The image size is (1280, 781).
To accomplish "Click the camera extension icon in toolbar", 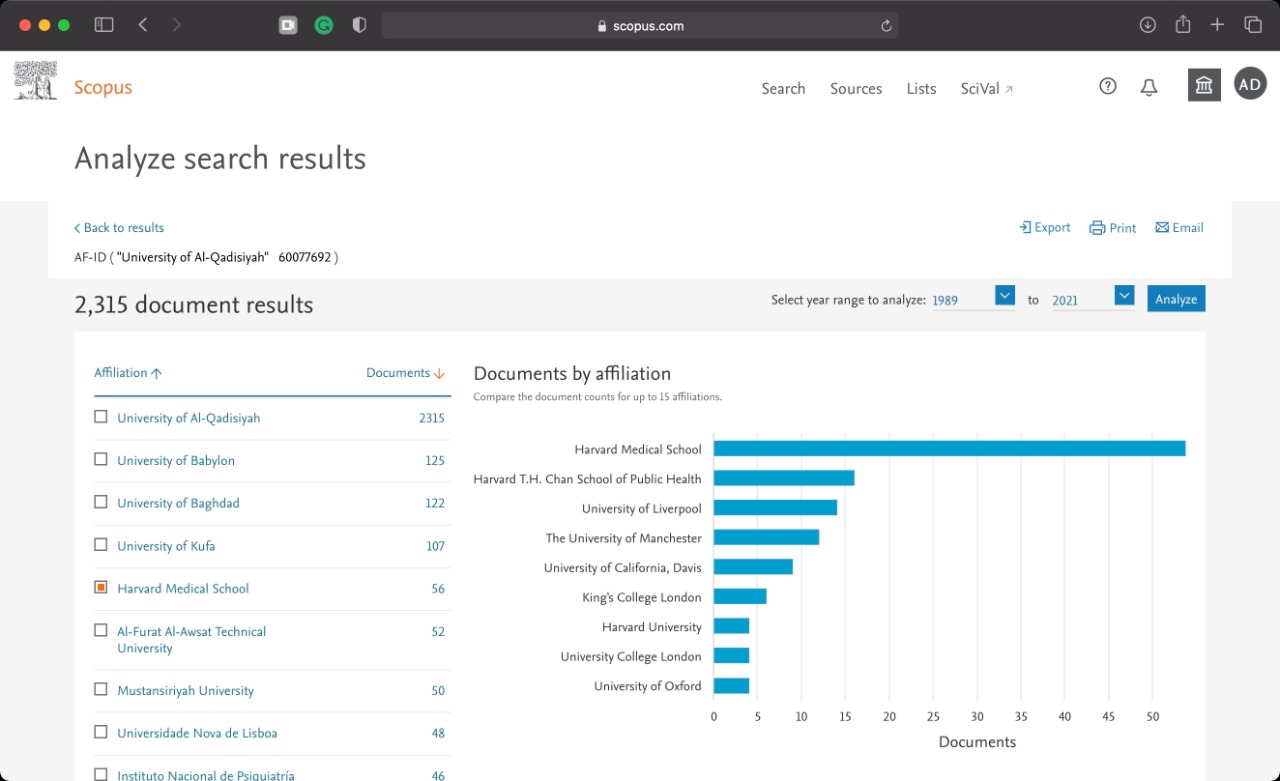I will click(288, 26).
